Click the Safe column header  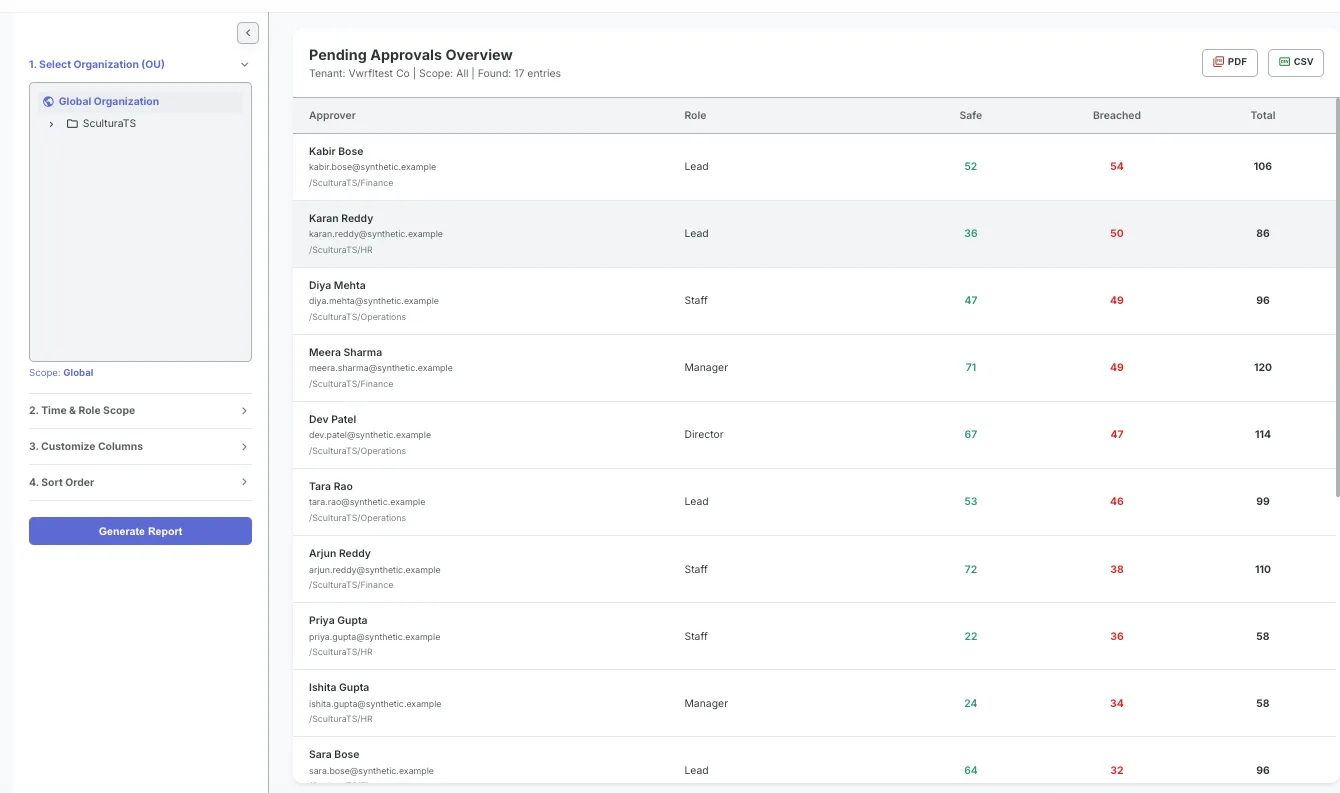tap(970, 116)
